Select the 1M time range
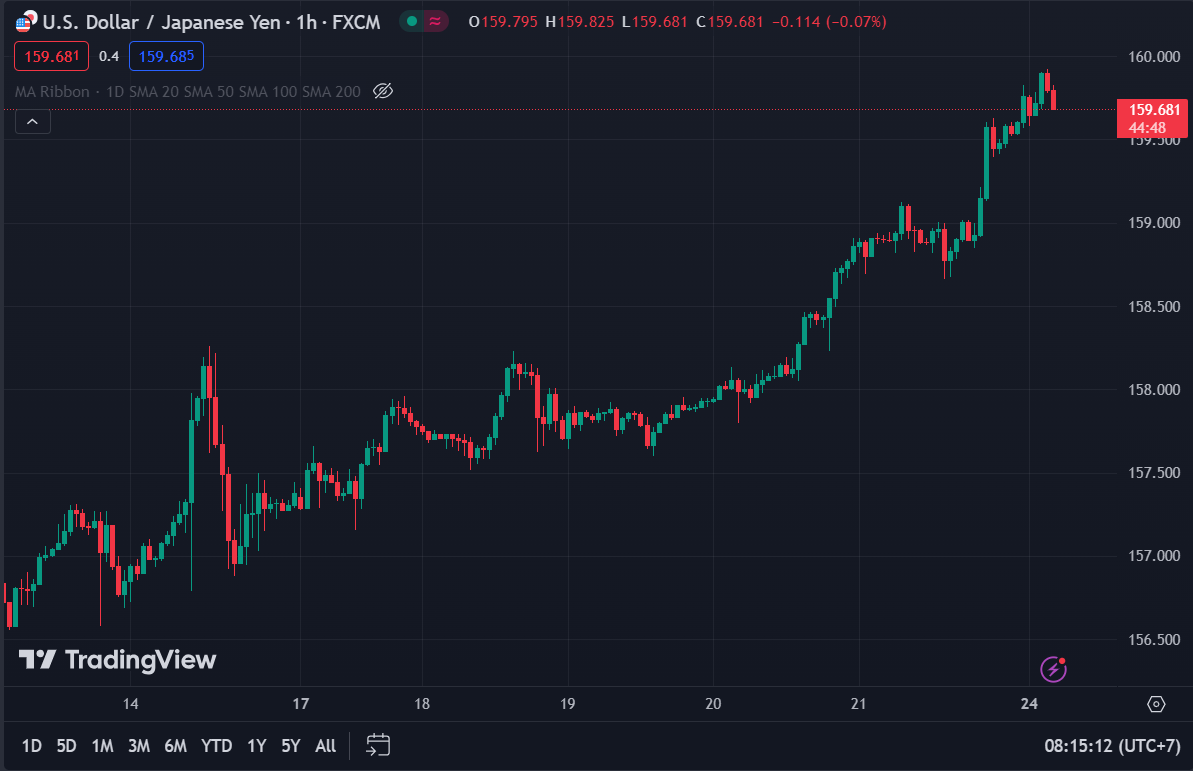Screen dimensions: 1193x771 102,746
